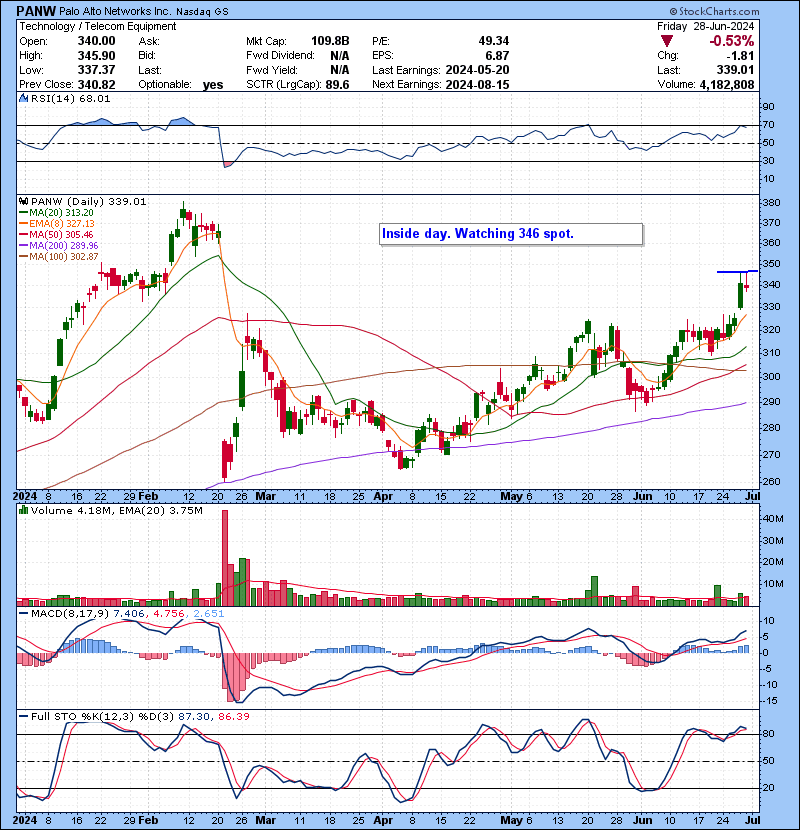The image size is (800, 830).
Task: Click the Palo Alto Networks Inc. company name
Action: click(115, 12)
